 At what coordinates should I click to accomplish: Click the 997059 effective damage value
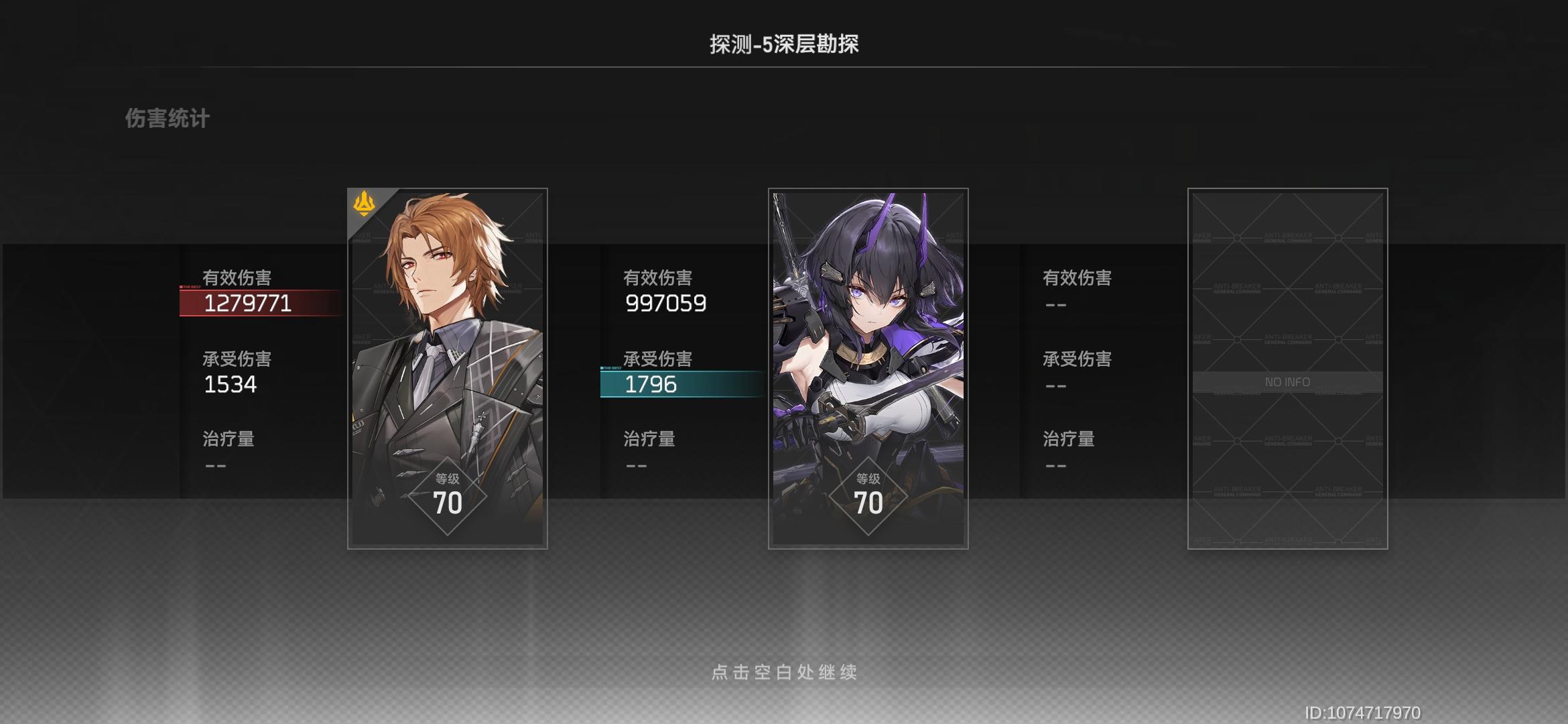666,303
